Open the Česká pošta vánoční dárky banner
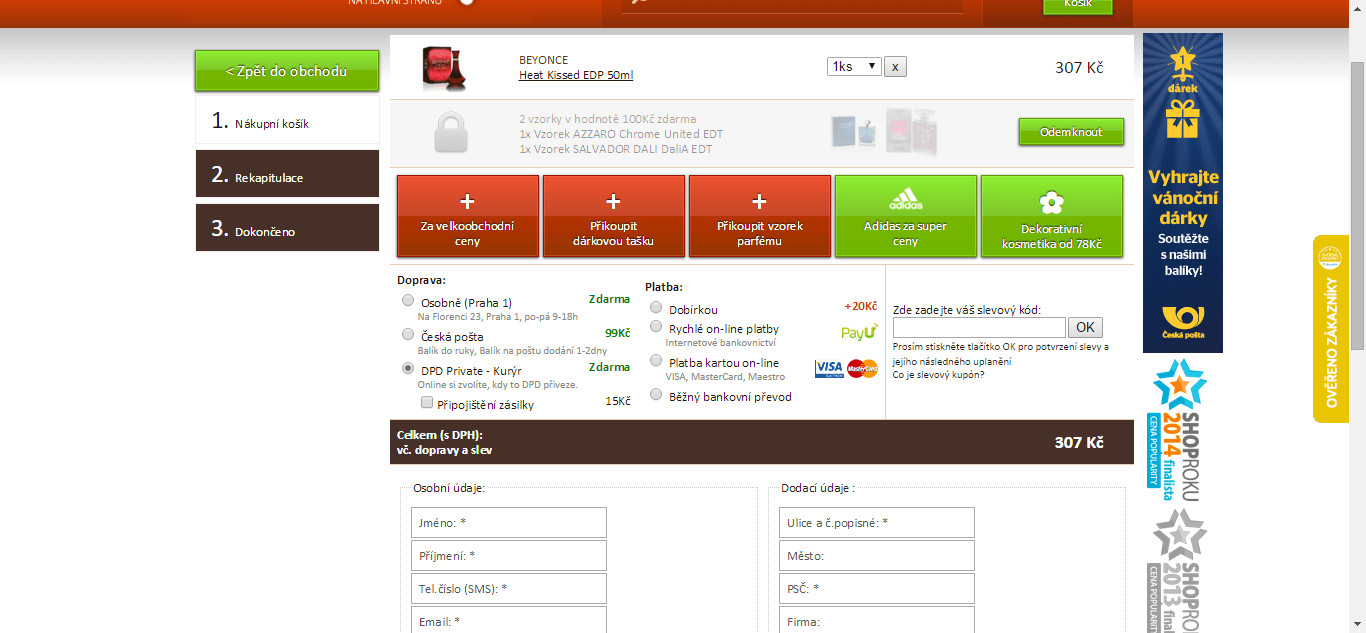This screenshot has width=1366, height=633. (x=1183, y=193)
